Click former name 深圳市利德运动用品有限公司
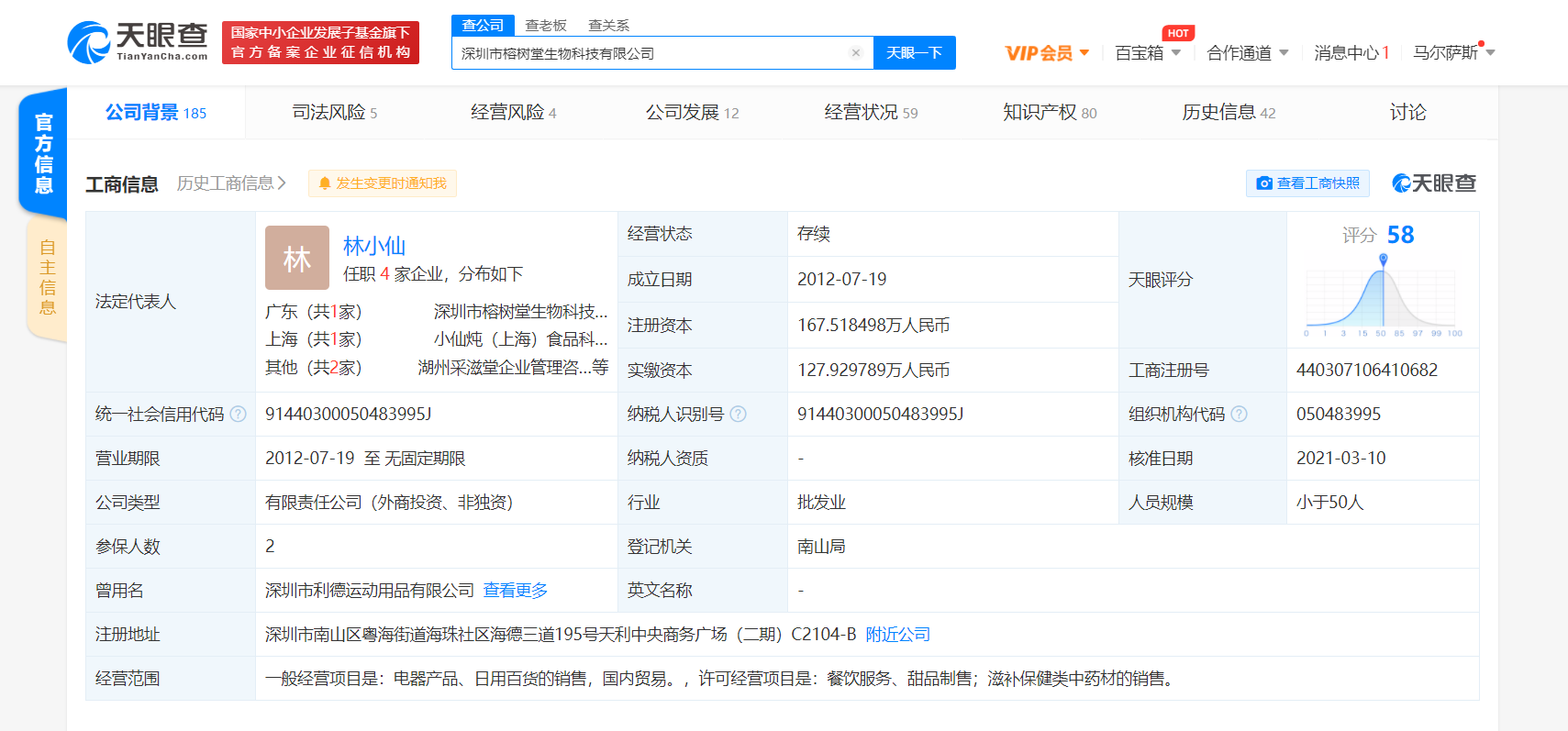 coord(370,590)
